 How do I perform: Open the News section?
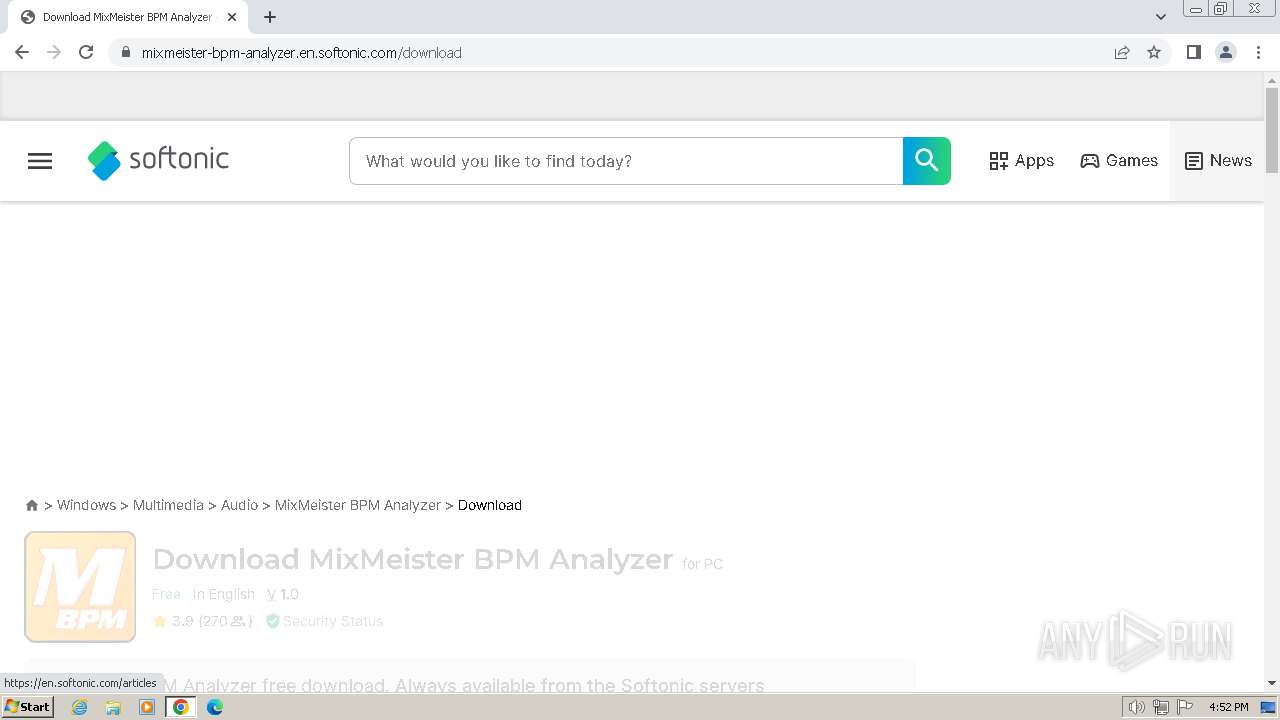(x=1218, y=161)
